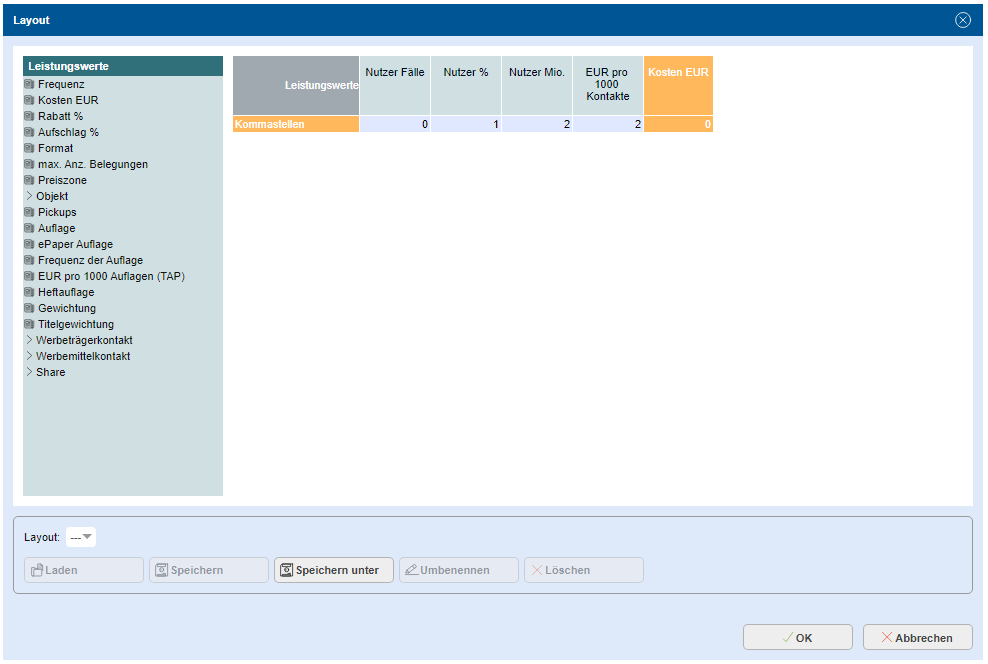Expand the Werbeträgerkontakt node
This screenshot has height=664, width=988.
(x=29, y=341)
